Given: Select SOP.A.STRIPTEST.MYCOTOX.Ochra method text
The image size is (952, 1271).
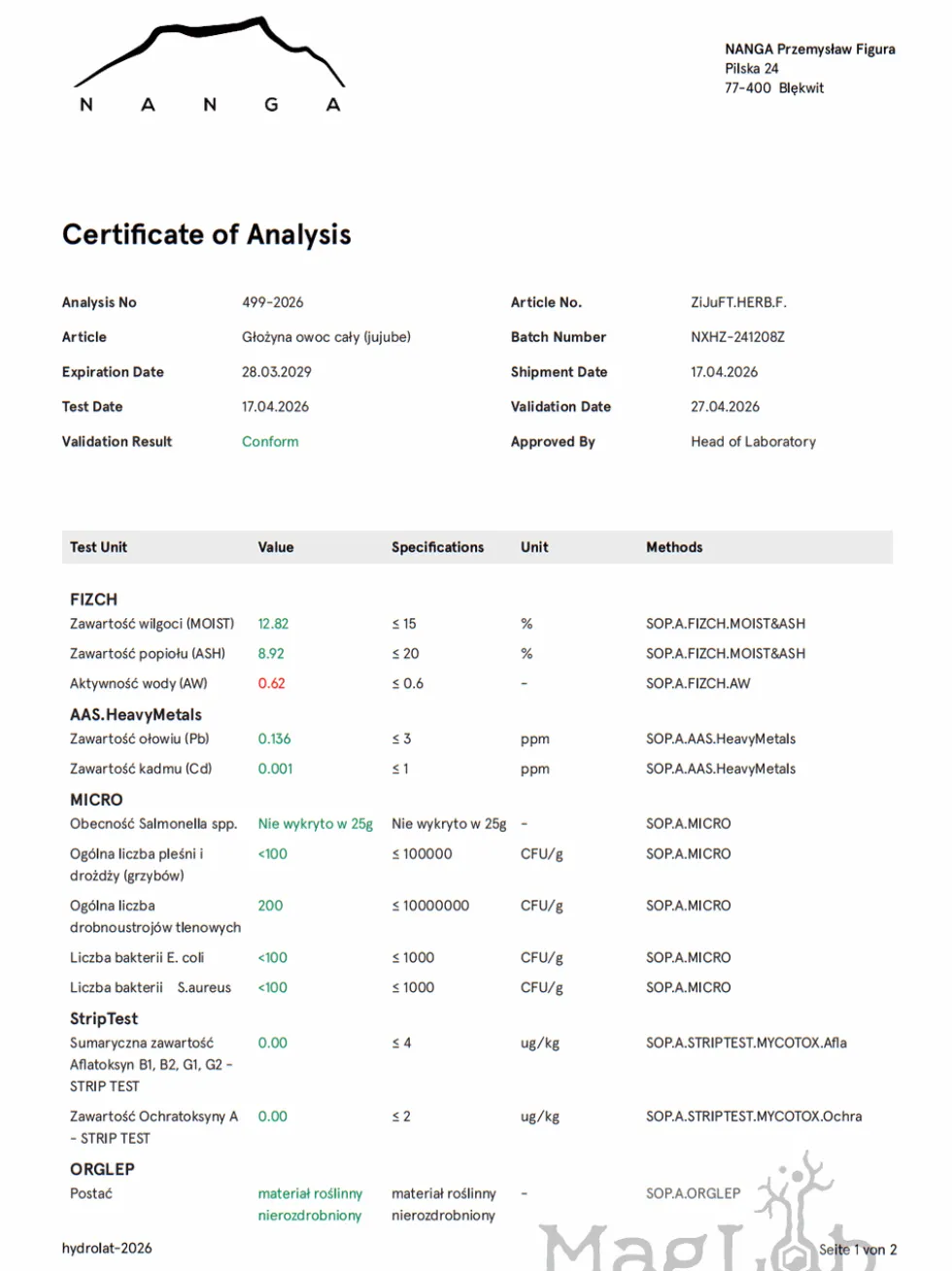Looking at the screenshot, I should pos(754,1116).
